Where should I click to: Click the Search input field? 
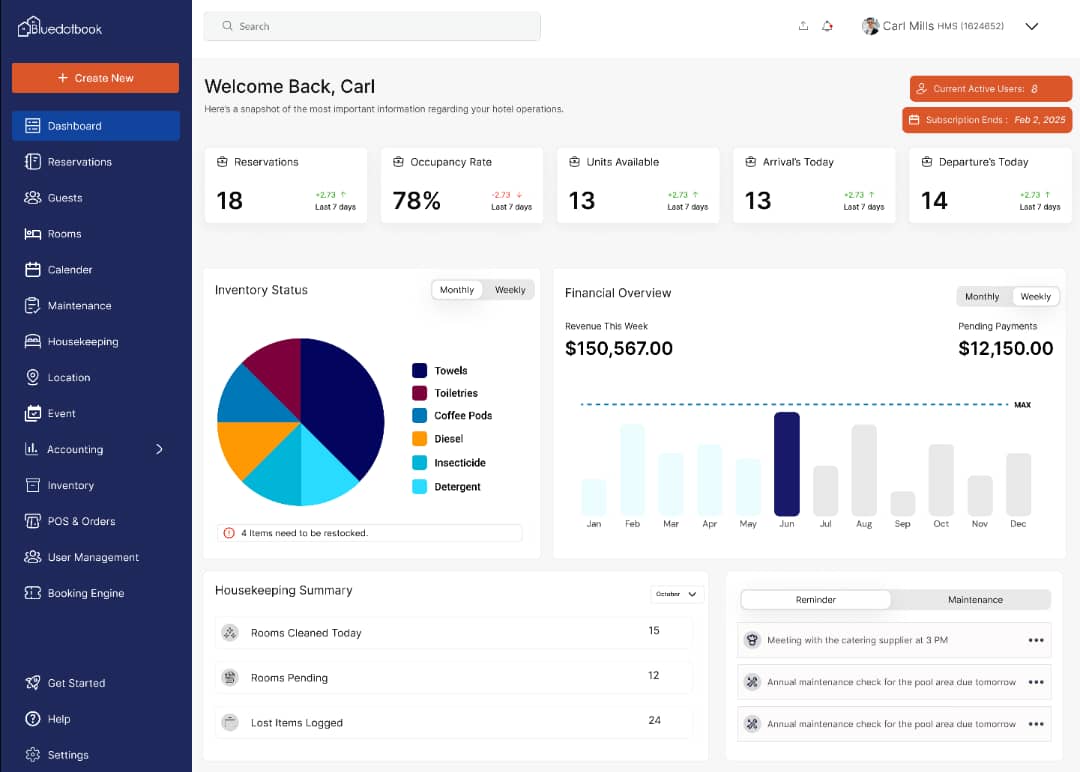point(372,26)
